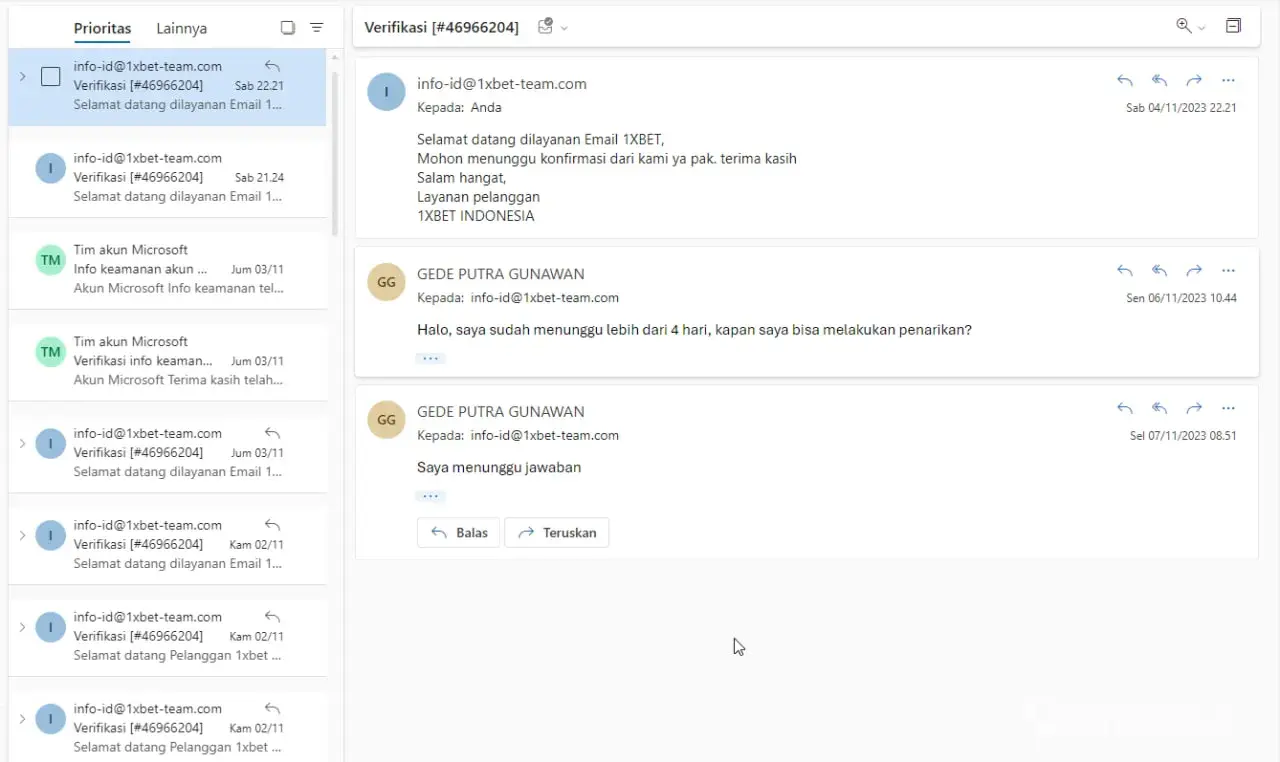This screenshot has height=762, width=1280.
Task: Tick checkbox on the selected Sab 22.21 email
Action: coord(50,77)
